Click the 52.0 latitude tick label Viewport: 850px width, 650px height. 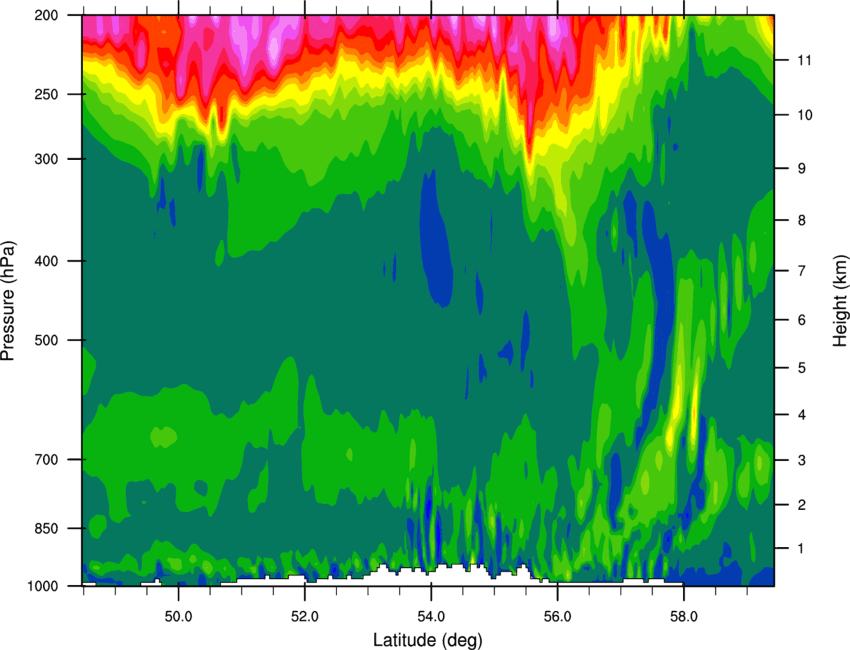pyautogui.click(x=305, y=617)
